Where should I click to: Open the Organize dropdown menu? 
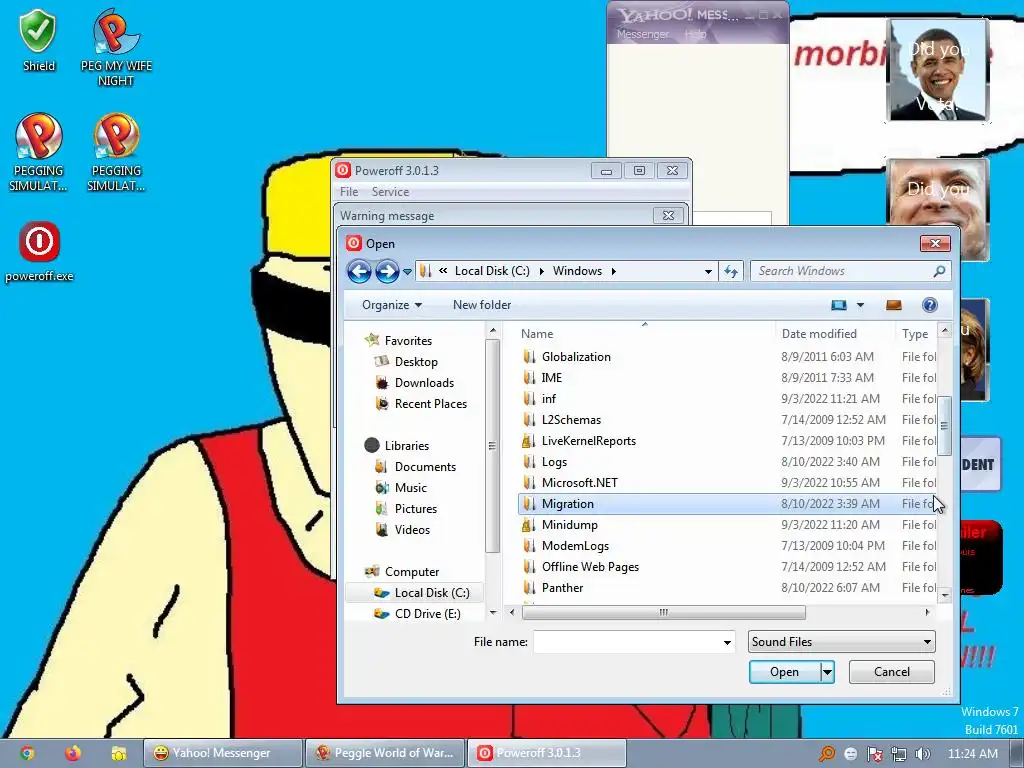click(x=392, y=305)
